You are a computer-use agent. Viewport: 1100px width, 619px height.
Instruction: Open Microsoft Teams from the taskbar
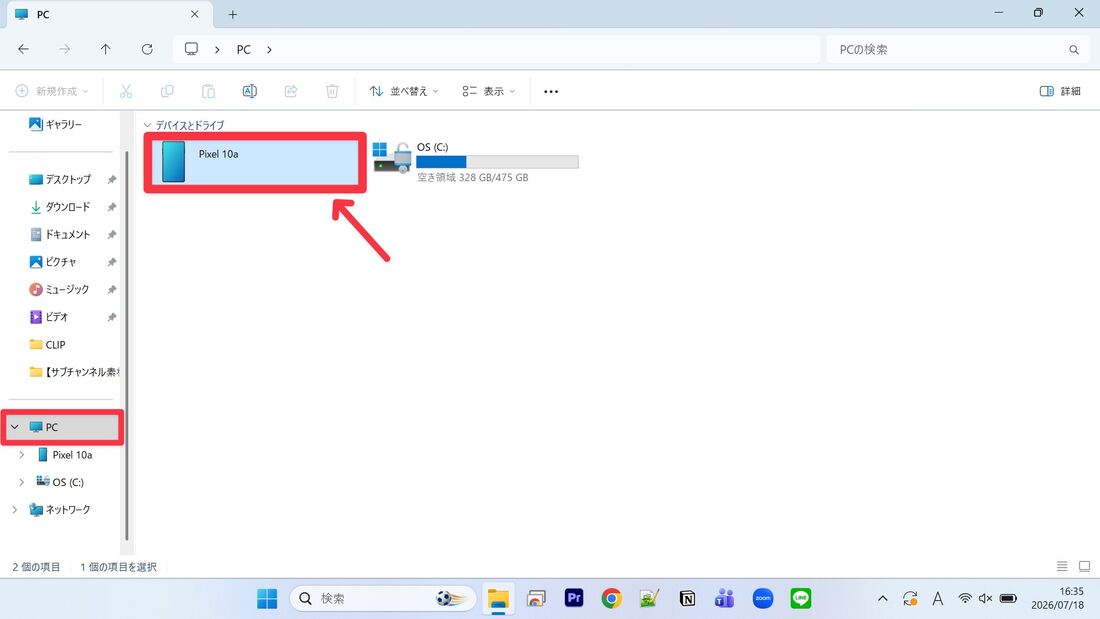click(725, 598)
